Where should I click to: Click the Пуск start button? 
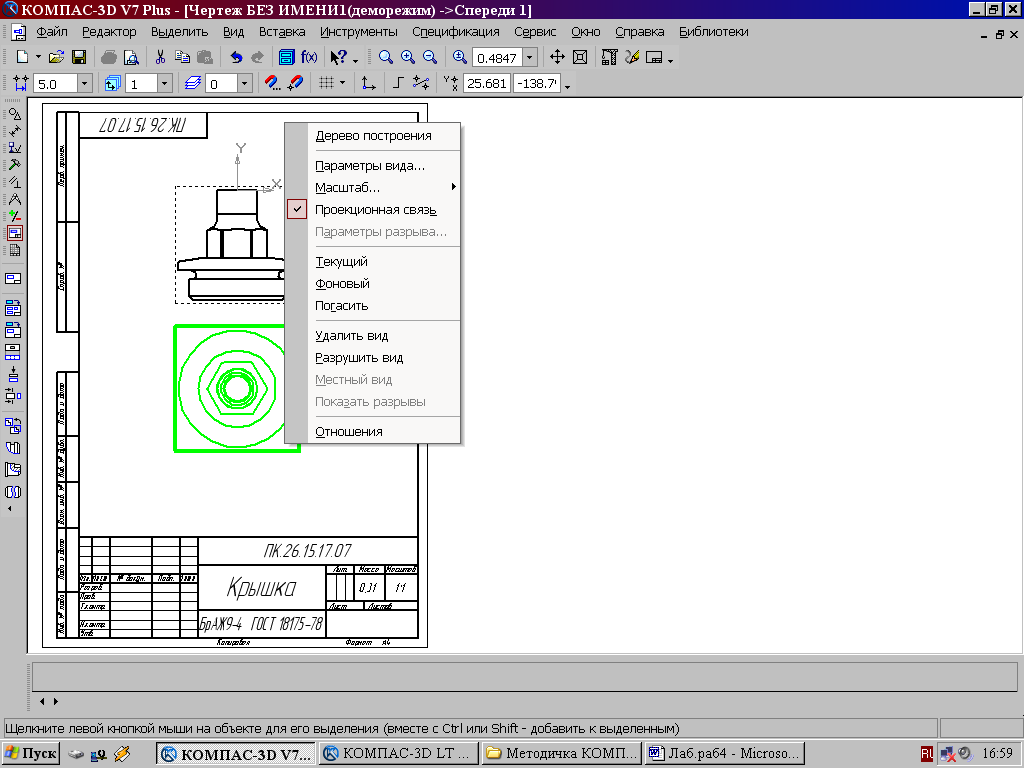pyautogui.click(x=31, y=753)
